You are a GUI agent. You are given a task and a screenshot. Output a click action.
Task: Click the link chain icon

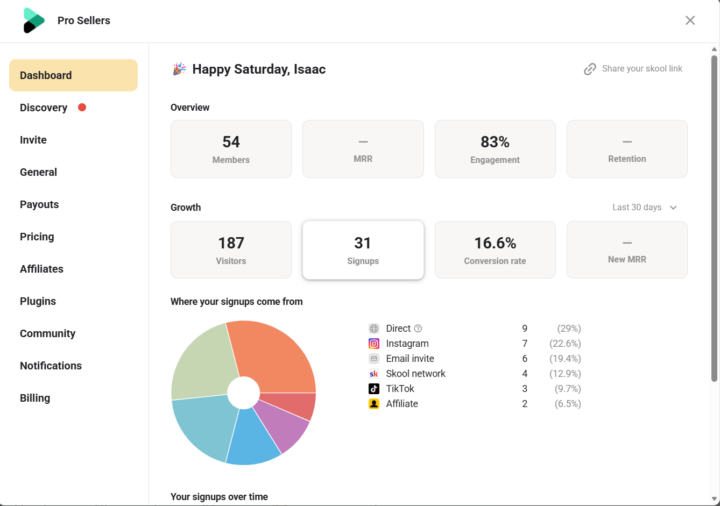coord(590,69)
